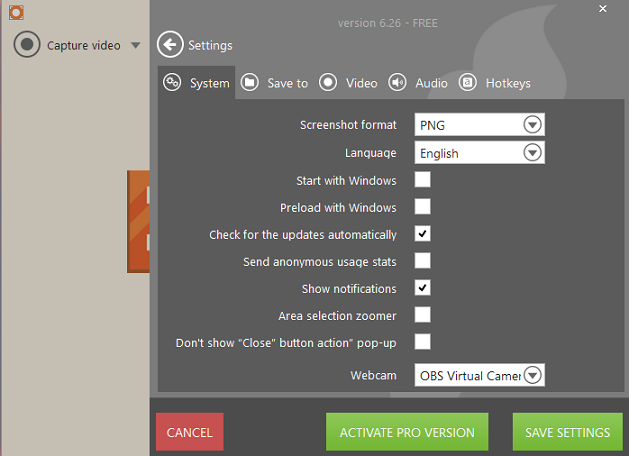Click the Webcam label
This screenshot has width=629, height=456.
pos(373,375)
